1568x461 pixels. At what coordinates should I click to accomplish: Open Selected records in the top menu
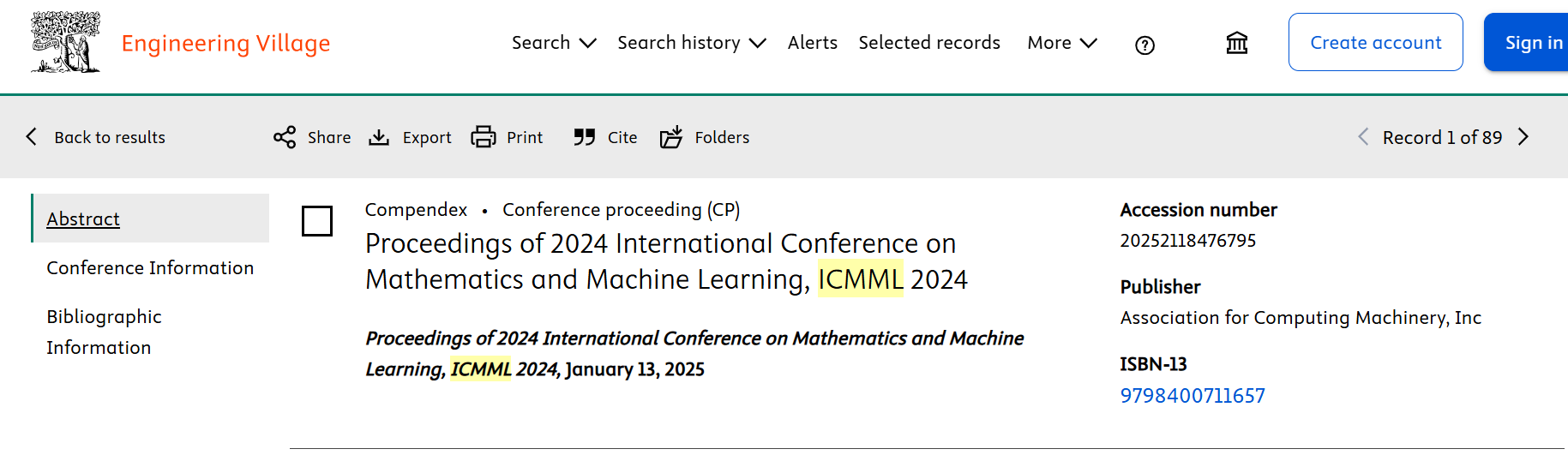pos(929,43)
